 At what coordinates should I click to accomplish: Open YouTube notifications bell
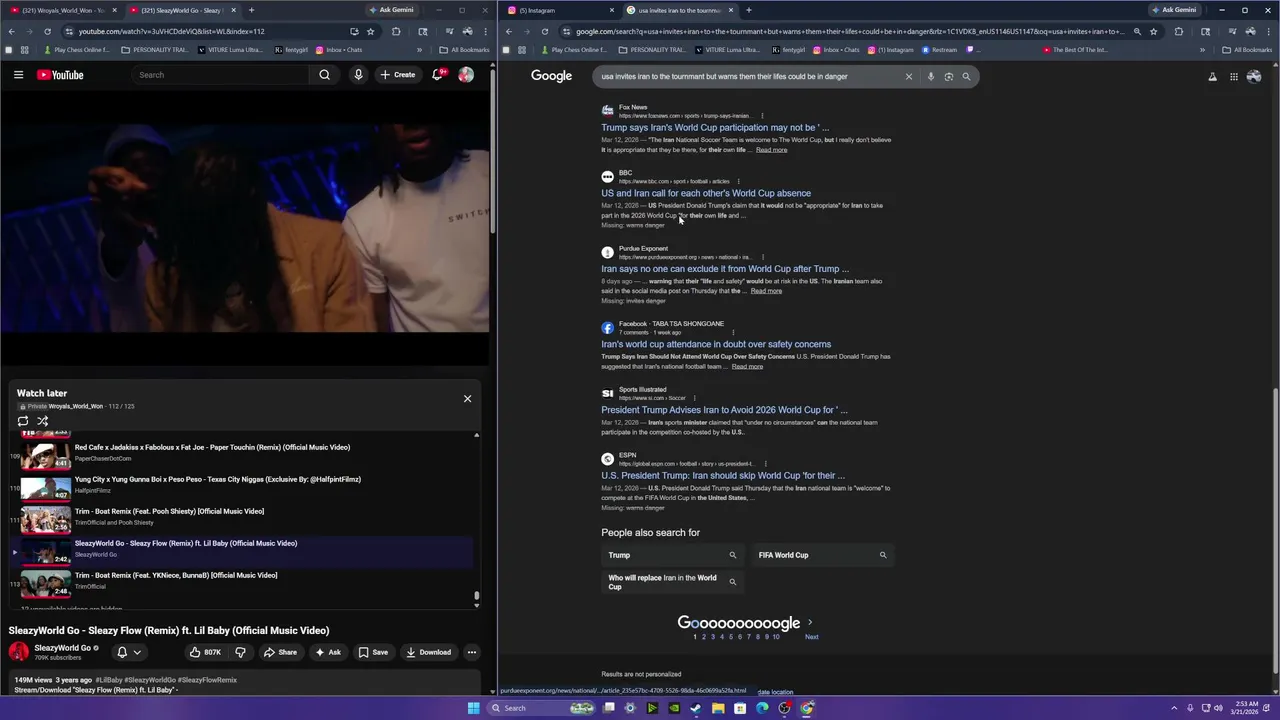click(x=438, y=75)
